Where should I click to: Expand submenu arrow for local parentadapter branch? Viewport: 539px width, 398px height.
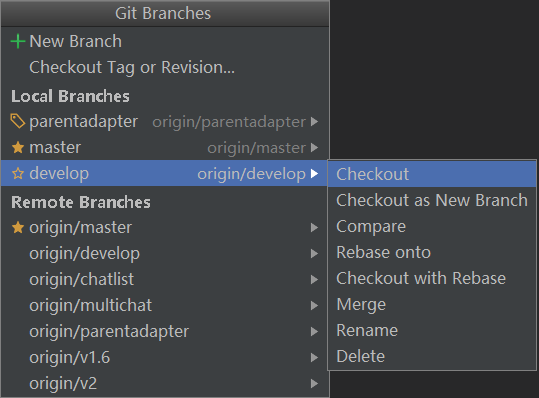pyautogui.click(x=314, y=121)
